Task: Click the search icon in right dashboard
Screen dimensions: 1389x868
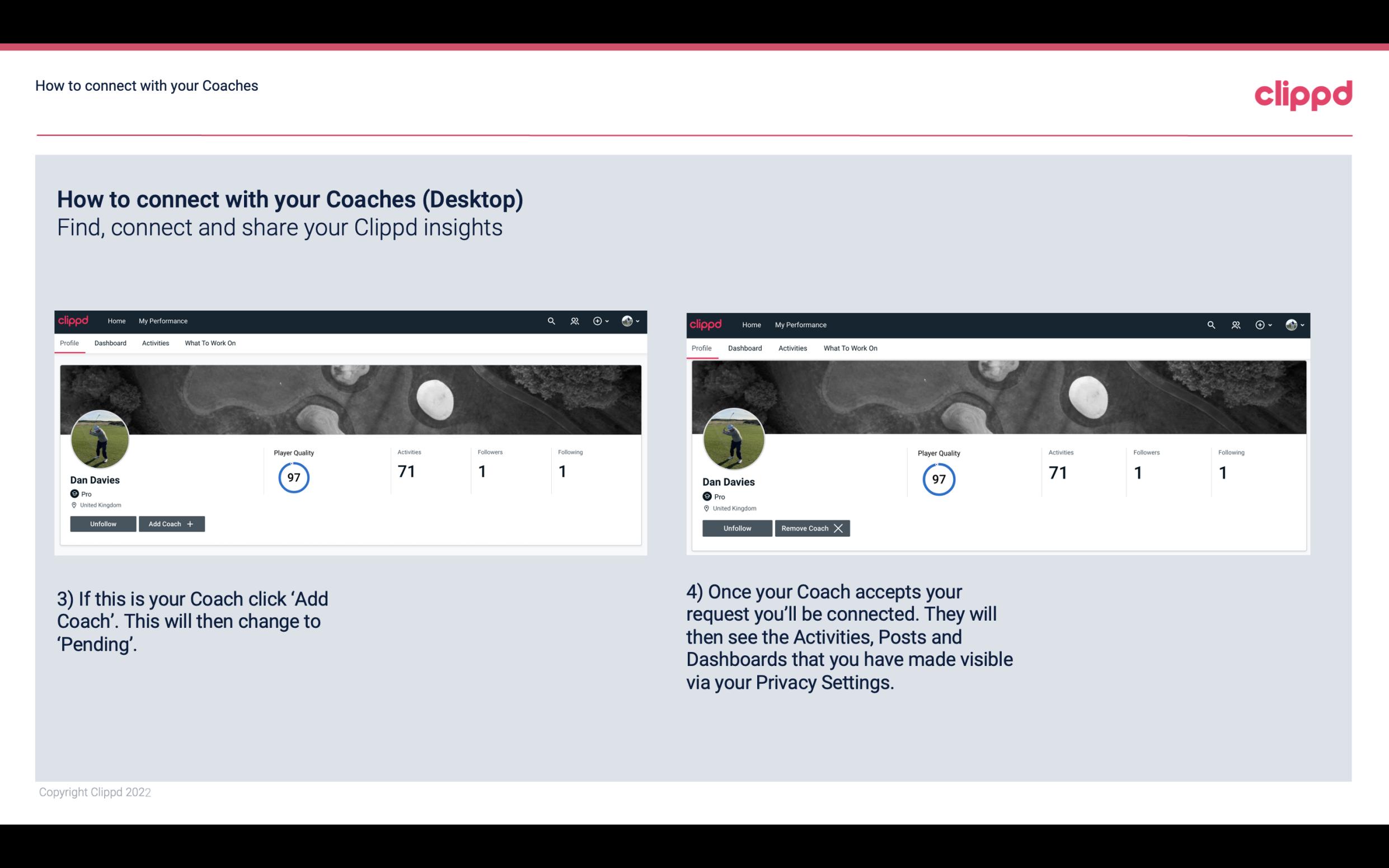Action: click(x=1210, y=324)
